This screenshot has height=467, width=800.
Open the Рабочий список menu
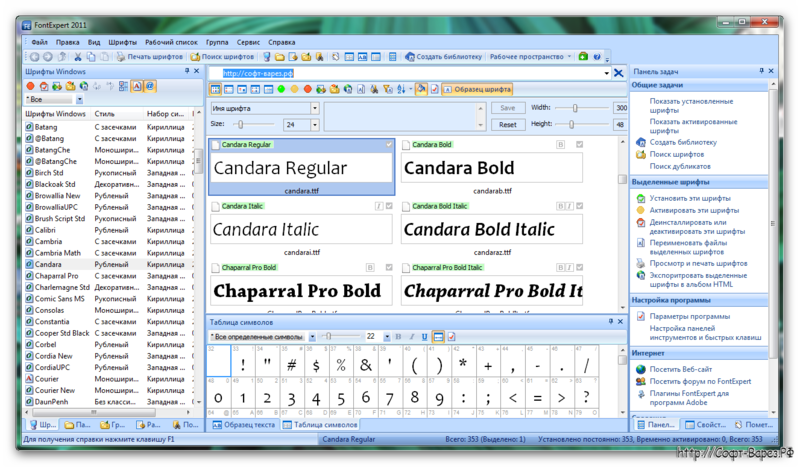click(171, 42)
